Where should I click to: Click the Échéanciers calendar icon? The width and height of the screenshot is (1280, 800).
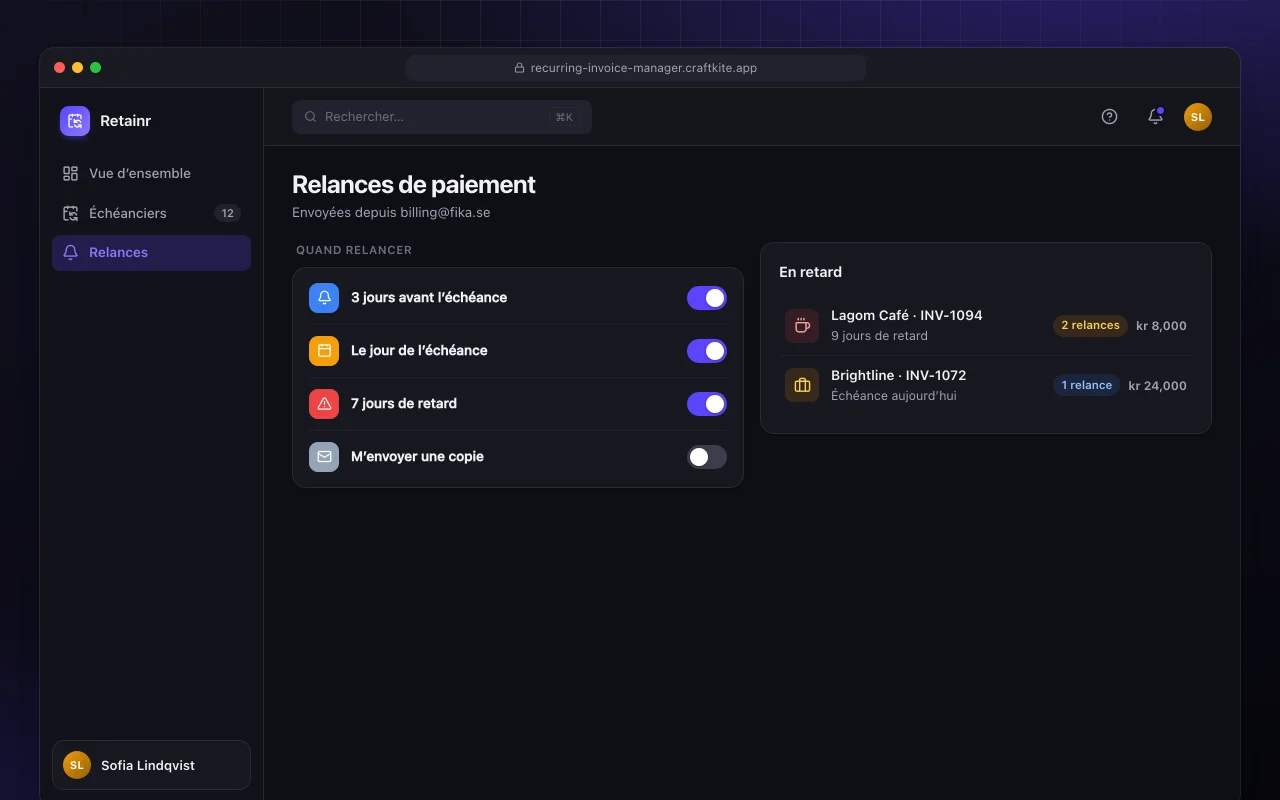click(70, 213)
